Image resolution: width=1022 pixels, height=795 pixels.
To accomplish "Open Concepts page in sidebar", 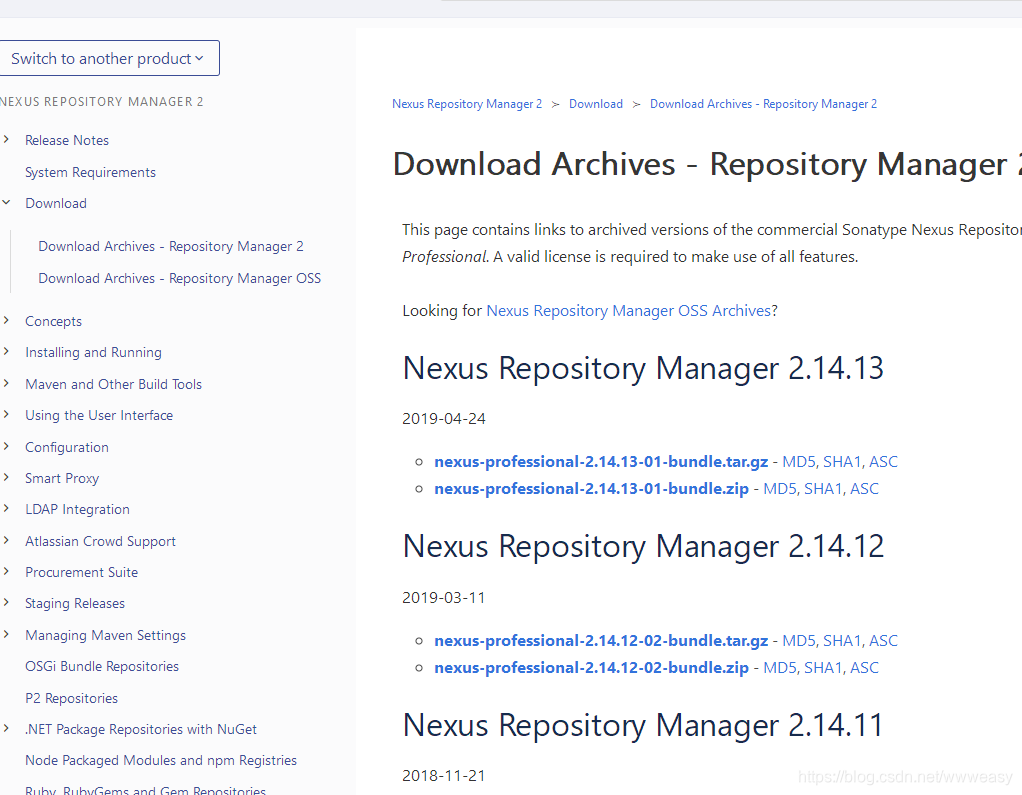I will (53, 321).
